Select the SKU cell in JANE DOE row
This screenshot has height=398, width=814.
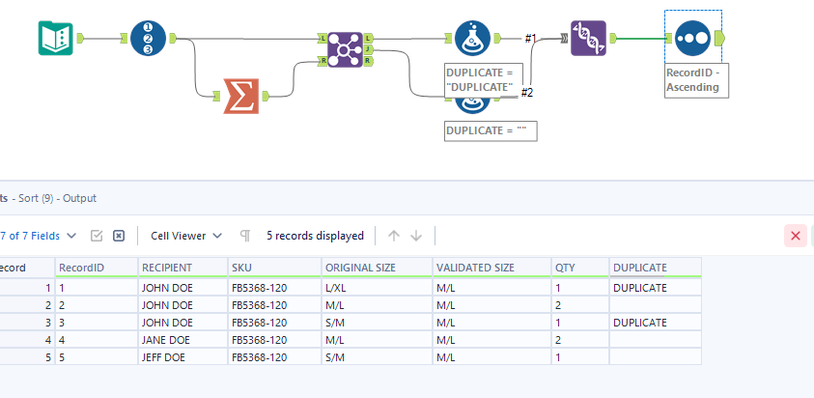click(x=275, y=340)
